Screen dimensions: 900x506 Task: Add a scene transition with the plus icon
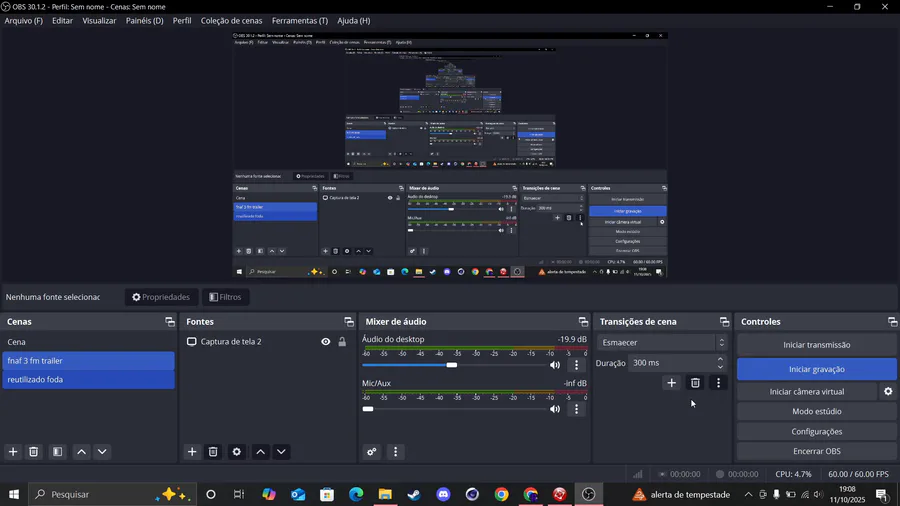click(672, 383)
